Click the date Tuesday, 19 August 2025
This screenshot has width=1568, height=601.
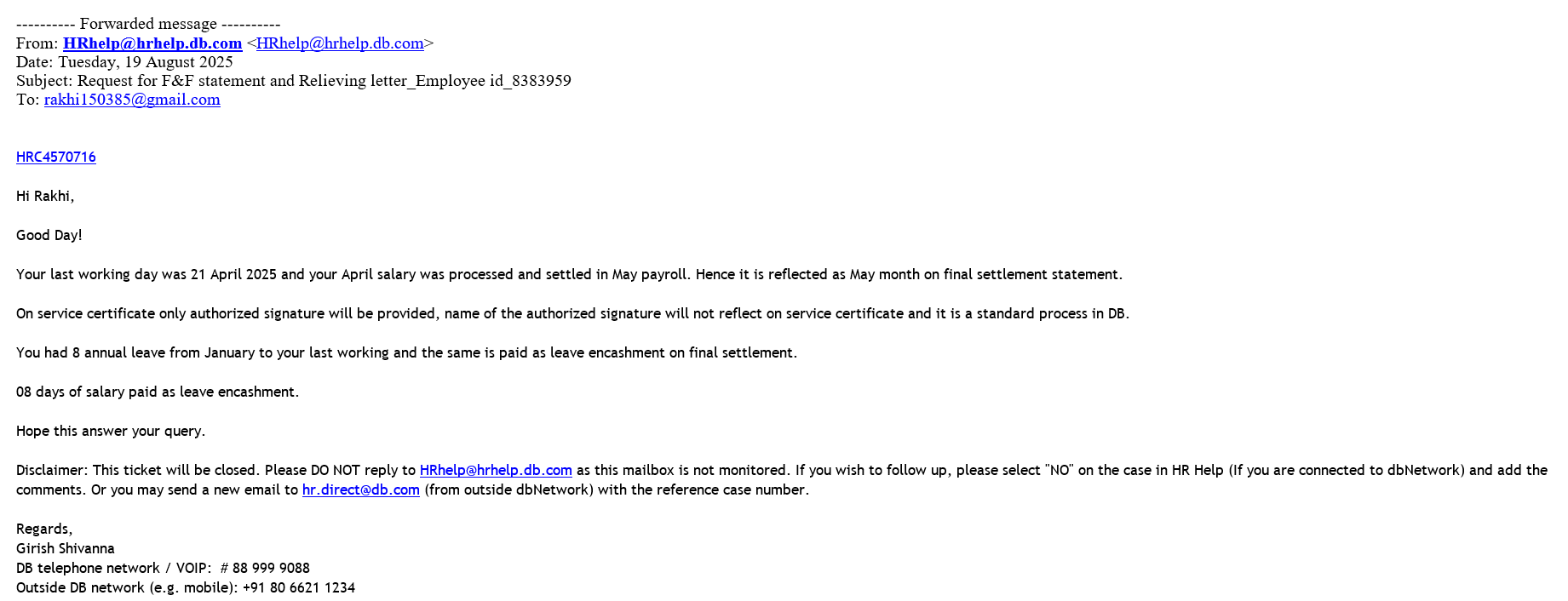point(145,62)
